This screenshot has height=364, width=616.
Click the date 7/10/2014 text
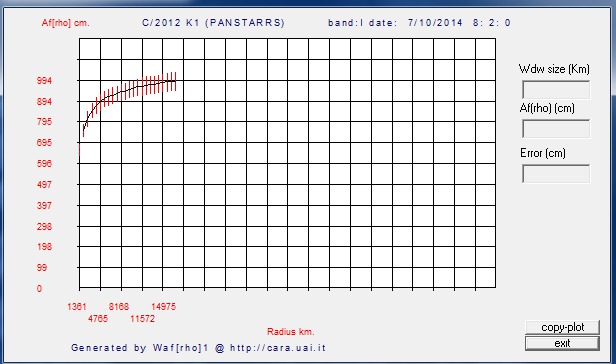(x=435, y=23)
